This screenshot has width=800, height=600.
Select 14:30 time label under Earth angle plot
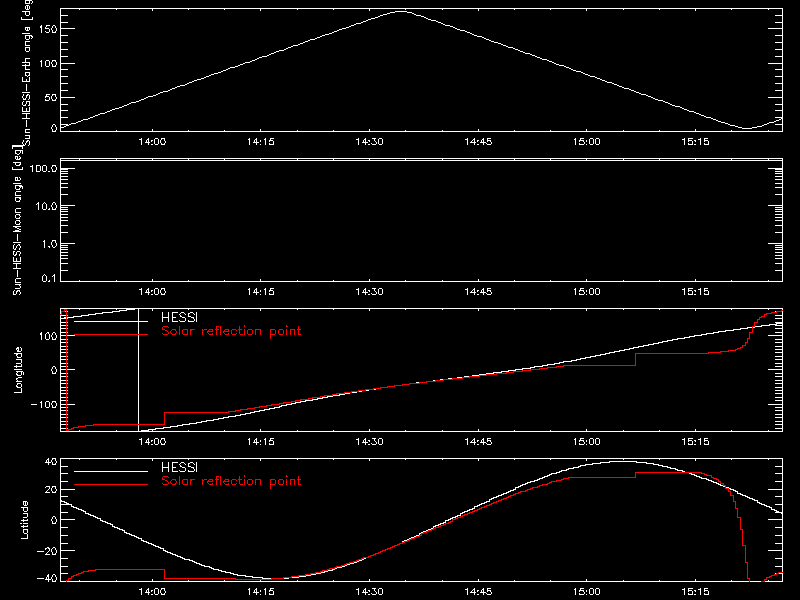(369, 141)
